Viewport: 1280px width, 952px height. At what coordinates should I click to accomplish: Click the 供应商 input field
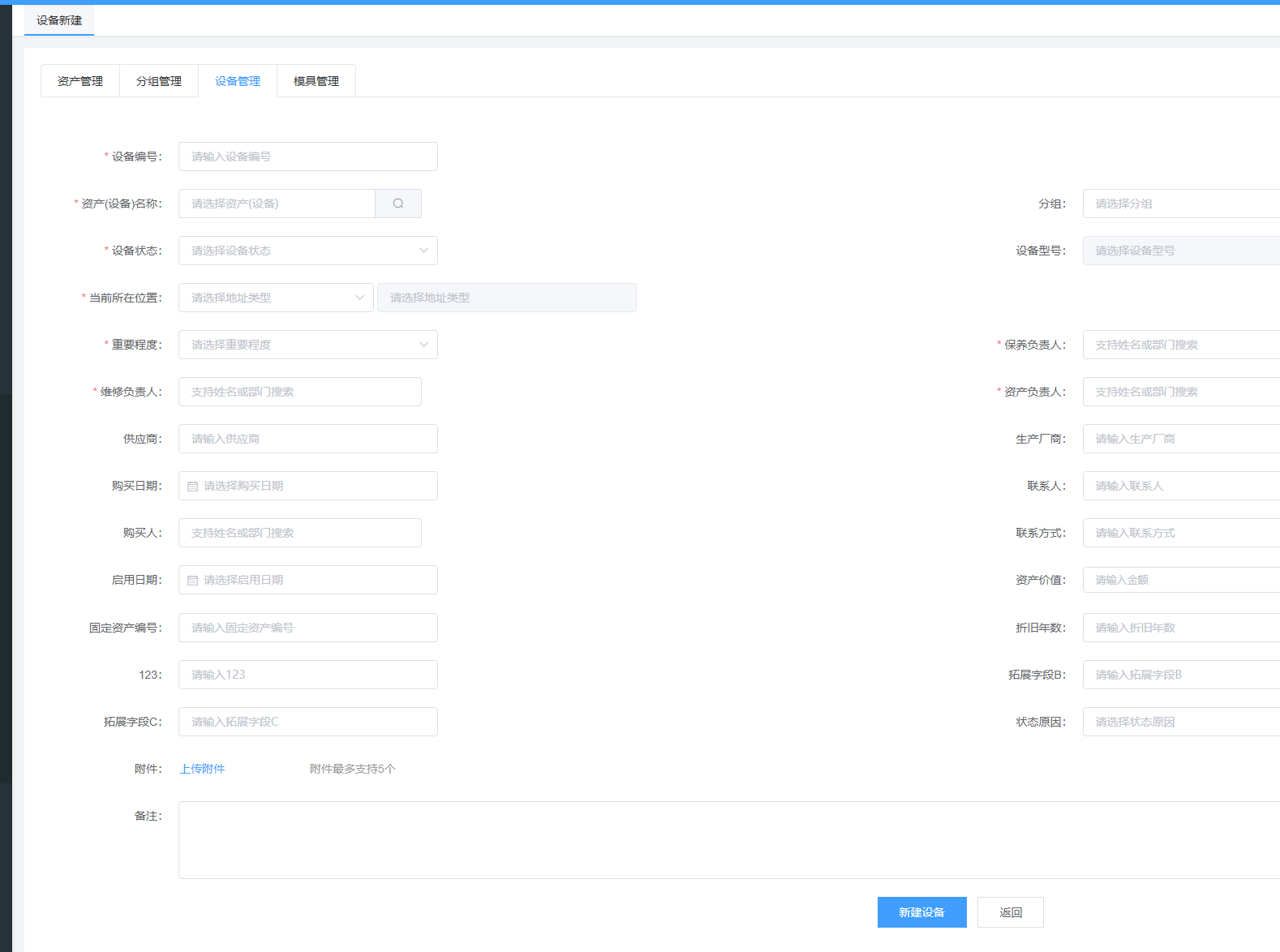[x=308, y=439]
